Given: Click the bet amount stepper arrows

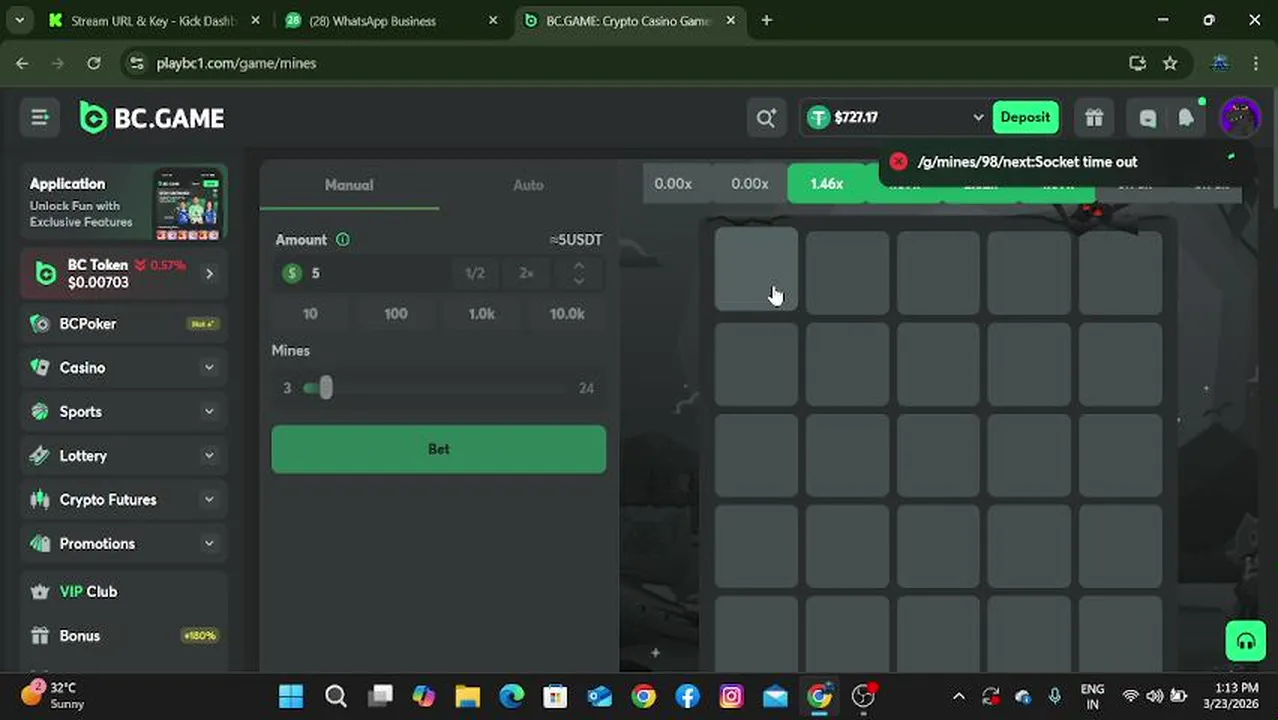Looking at the screenshot, I should tap(578, 273).
